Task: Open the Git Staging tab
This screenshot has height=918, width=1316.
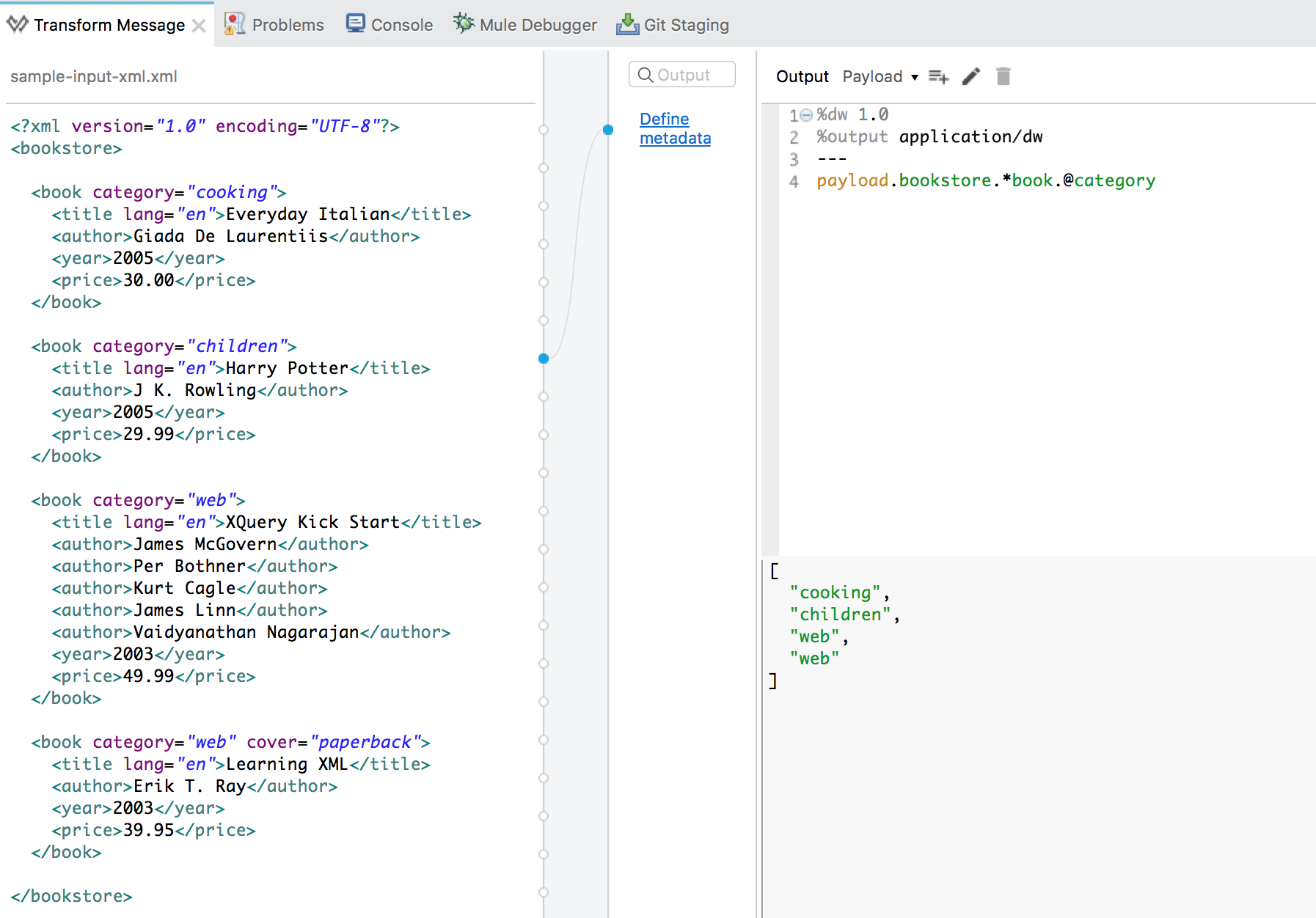Action: tap(686, 25)
